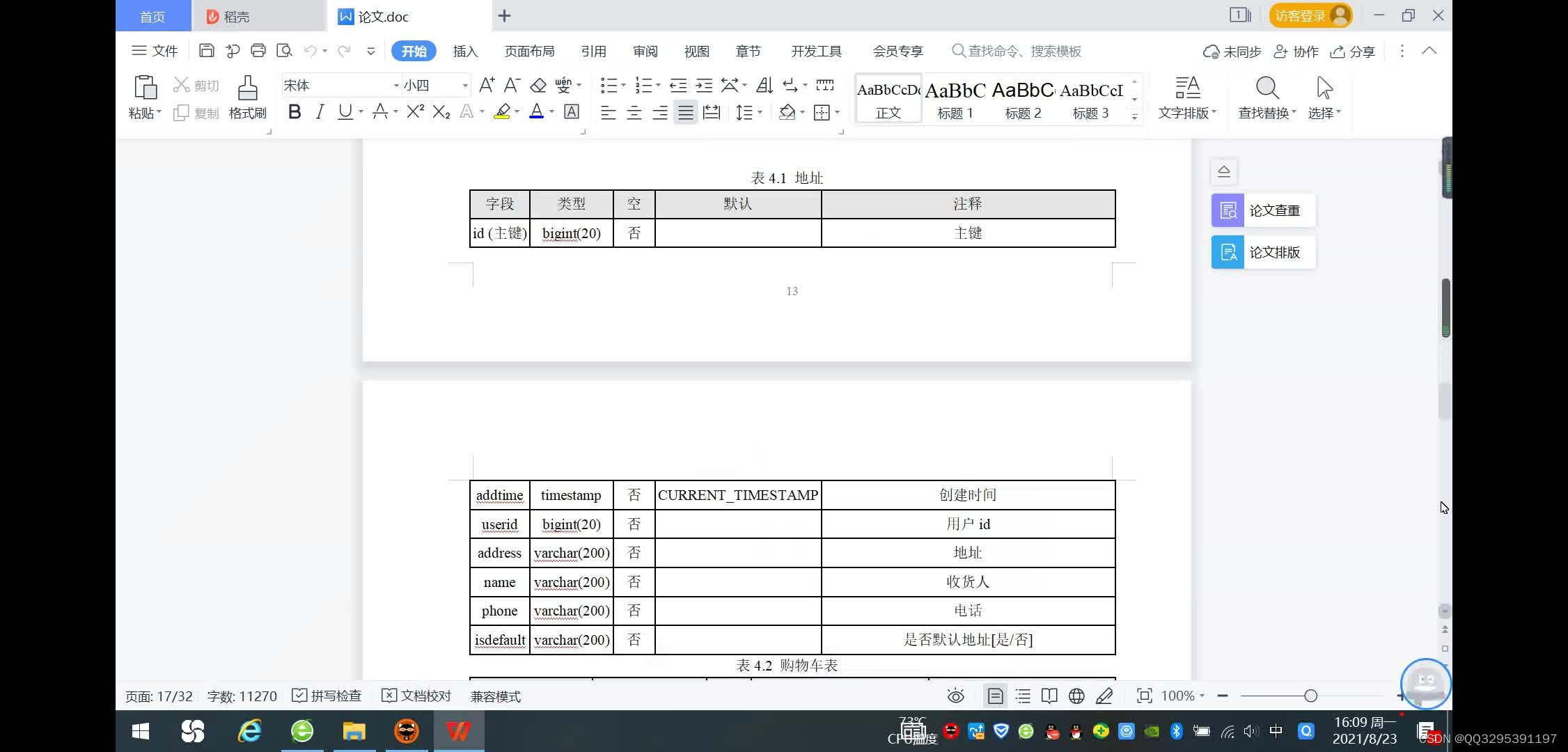The width and height of the screenshot is (1568, 752).
Task: Increase font size with A+ icon
Action: pos(487,85)
